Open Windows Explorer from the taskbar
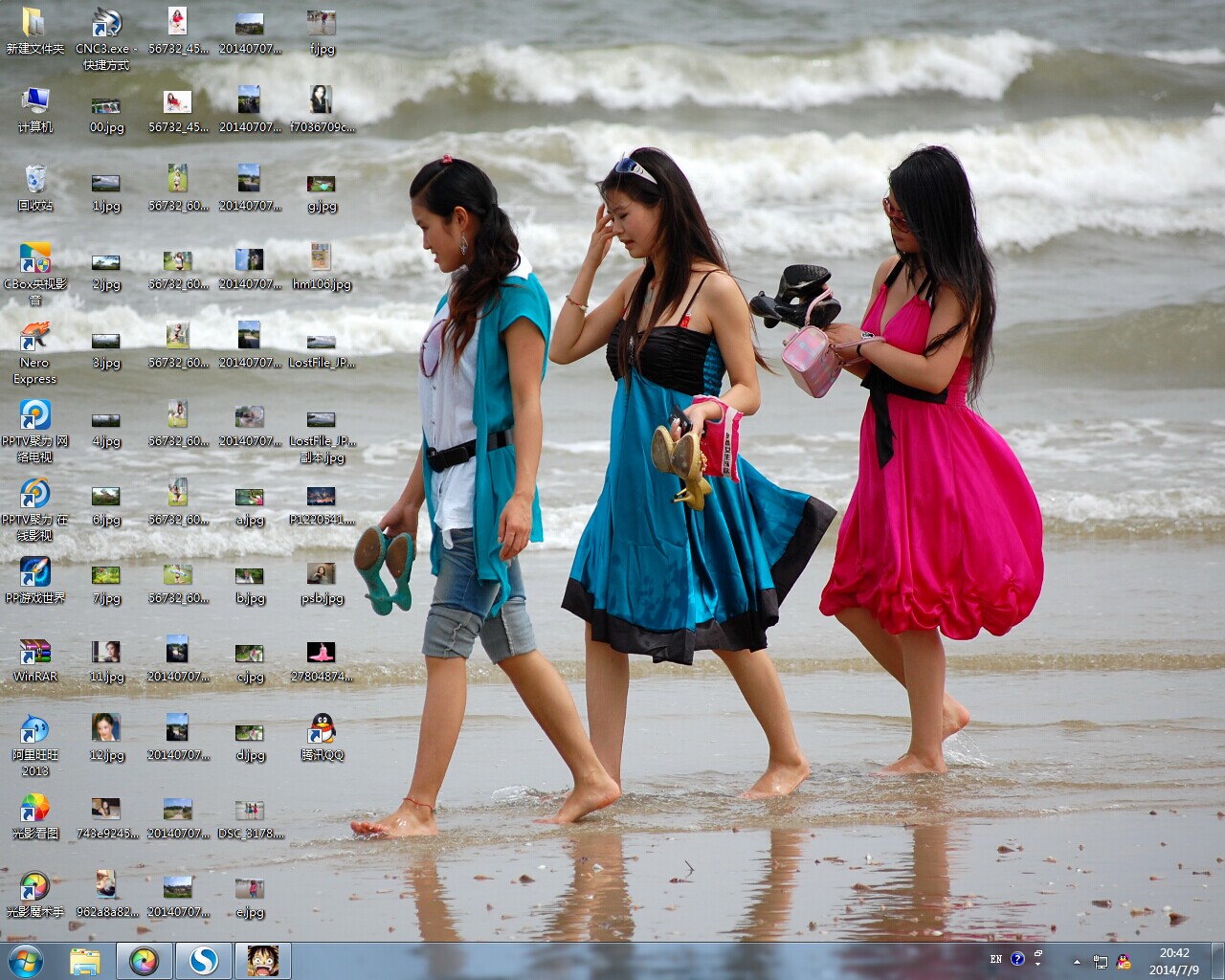This screenshot has width=1225, height=980. click(x=85, y=961)
